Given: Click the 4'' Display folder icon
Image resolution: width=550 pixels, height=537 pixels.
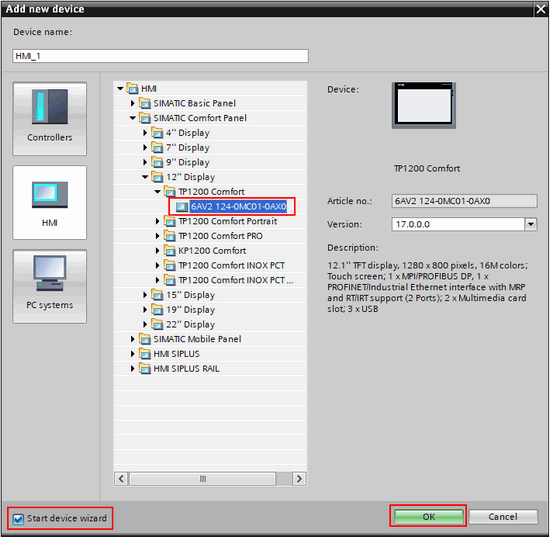Looking at the screenshot, I should click(157, 133).
